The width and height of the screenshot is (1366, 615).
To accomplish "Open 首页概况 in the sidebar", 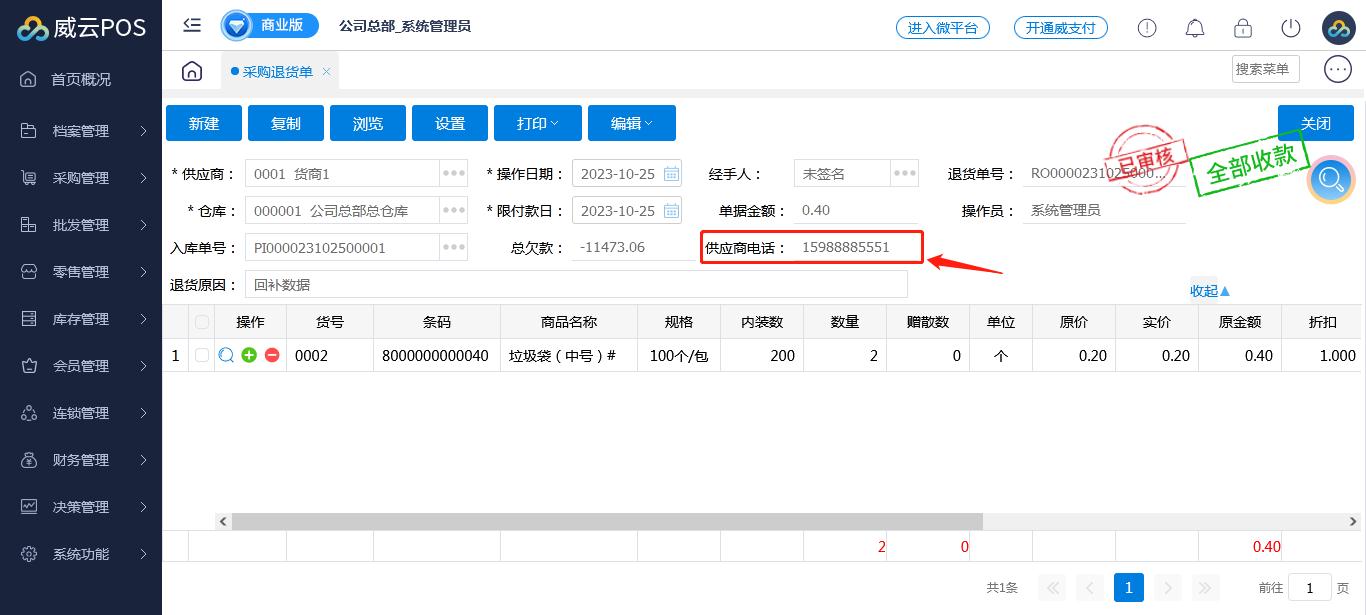I will click(x=81, y=79).
